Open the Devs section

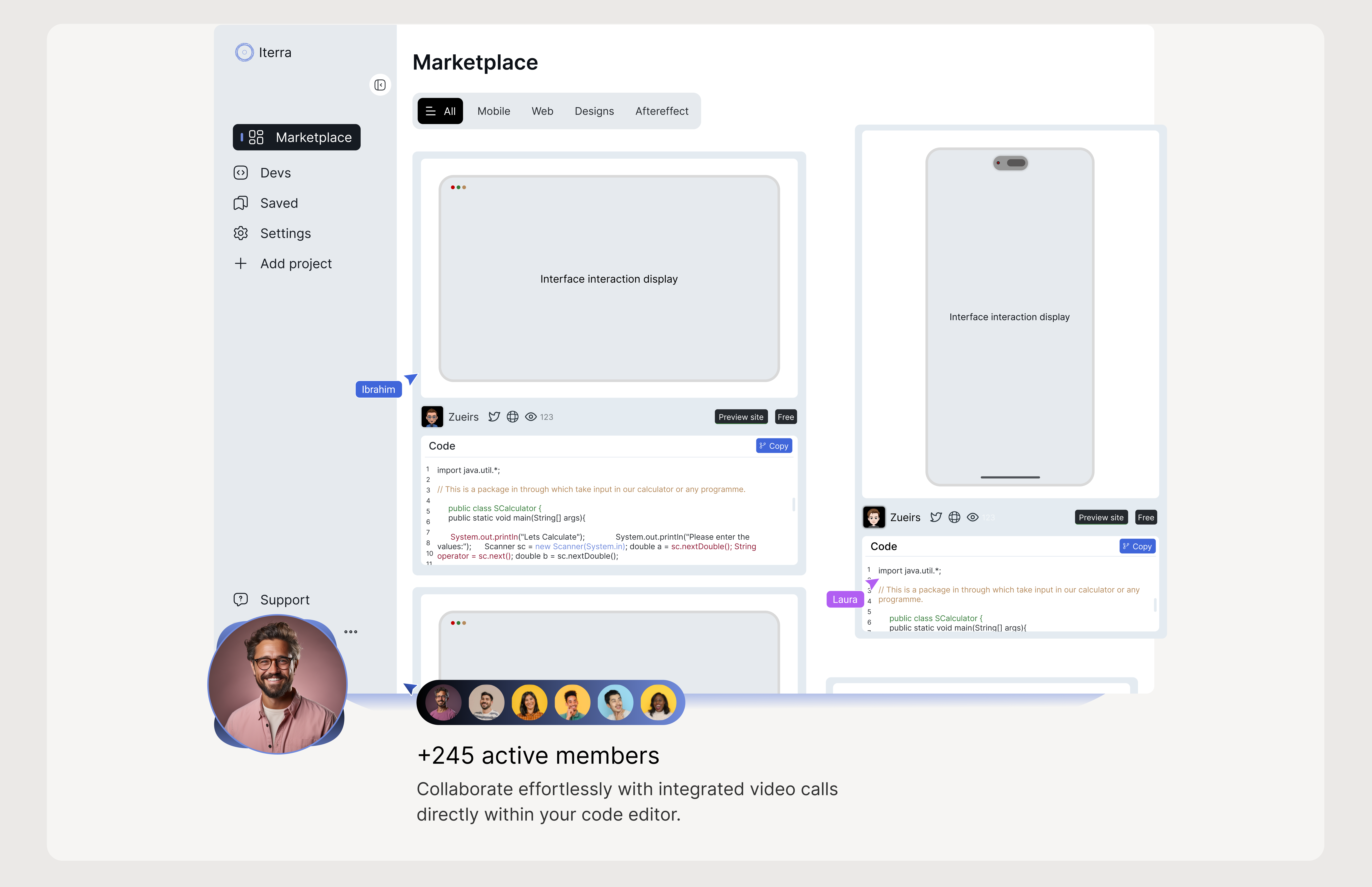point(275,173)
